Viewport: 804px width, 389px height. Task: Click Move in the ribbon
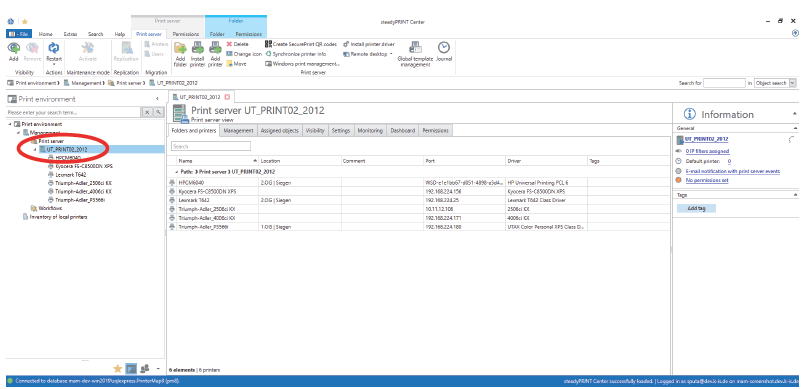pyautogui.click(x=236, y=64)
